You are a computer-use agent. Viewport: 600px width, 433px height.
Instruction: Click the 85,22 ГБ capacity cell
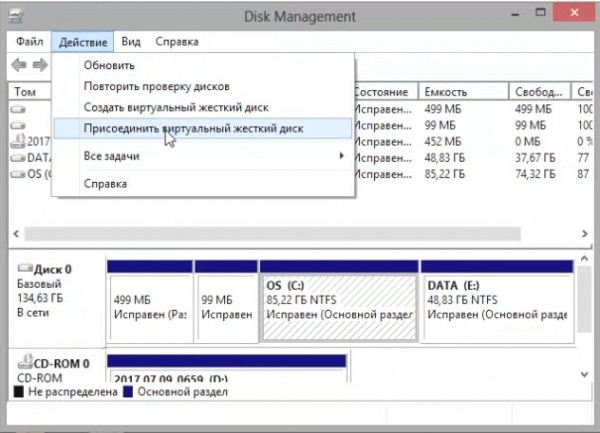coord(445,174)
